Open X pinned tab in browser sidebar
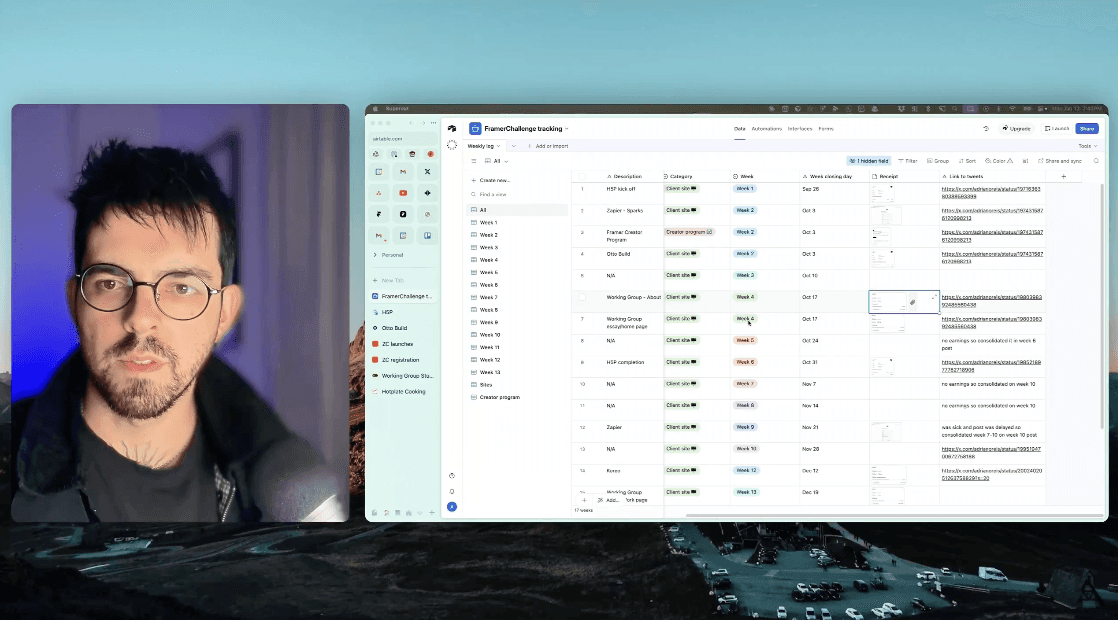Image resolution: width=1118 pixels, height=620 pixels. tap(427, 172)
